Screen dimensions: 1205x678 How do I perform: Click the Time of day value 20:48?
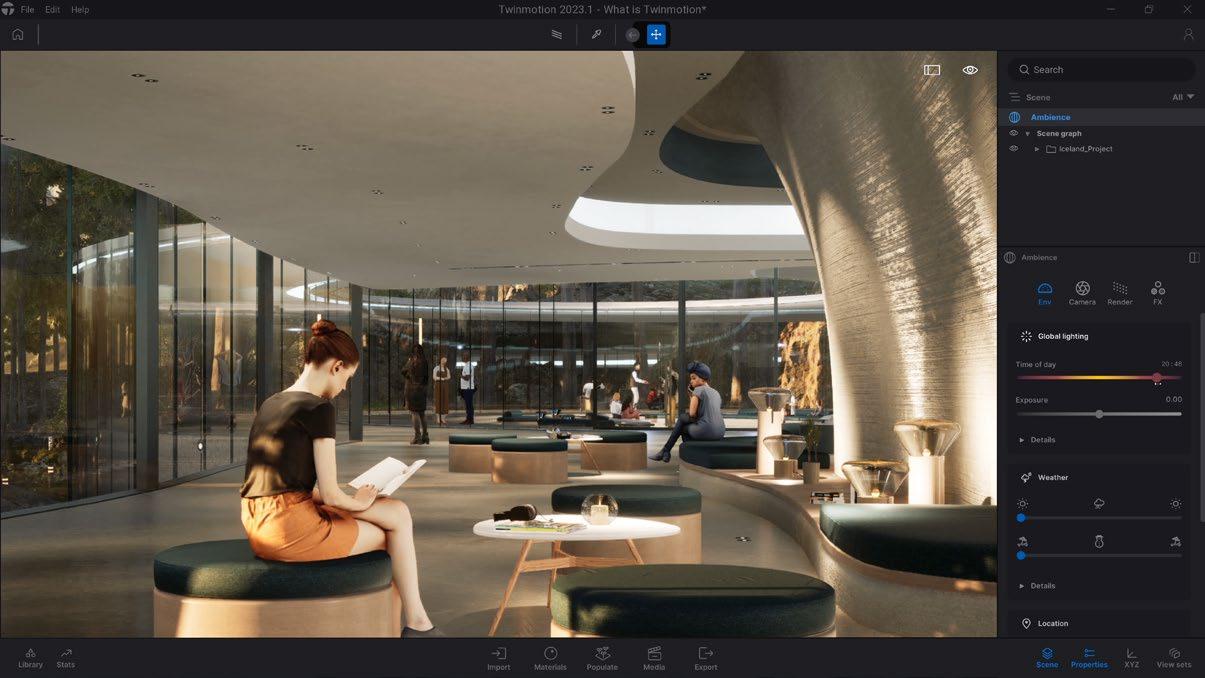coord(1171,364)
